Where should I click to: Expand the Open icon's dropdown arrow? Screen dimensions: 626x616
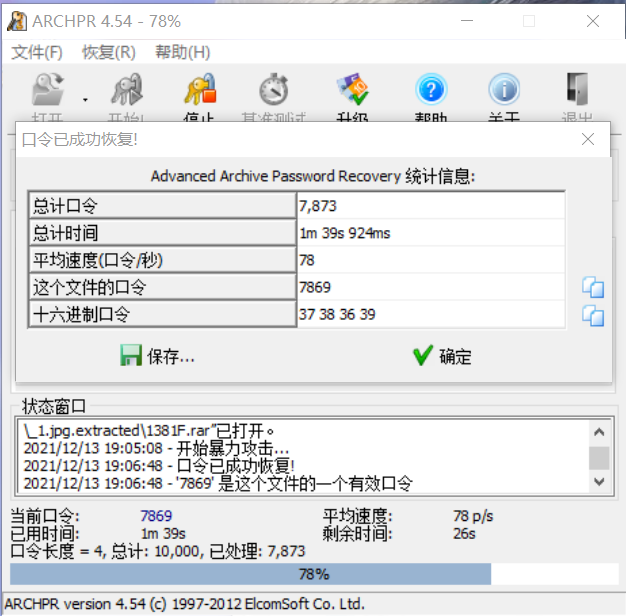click(x=85, y=100)
